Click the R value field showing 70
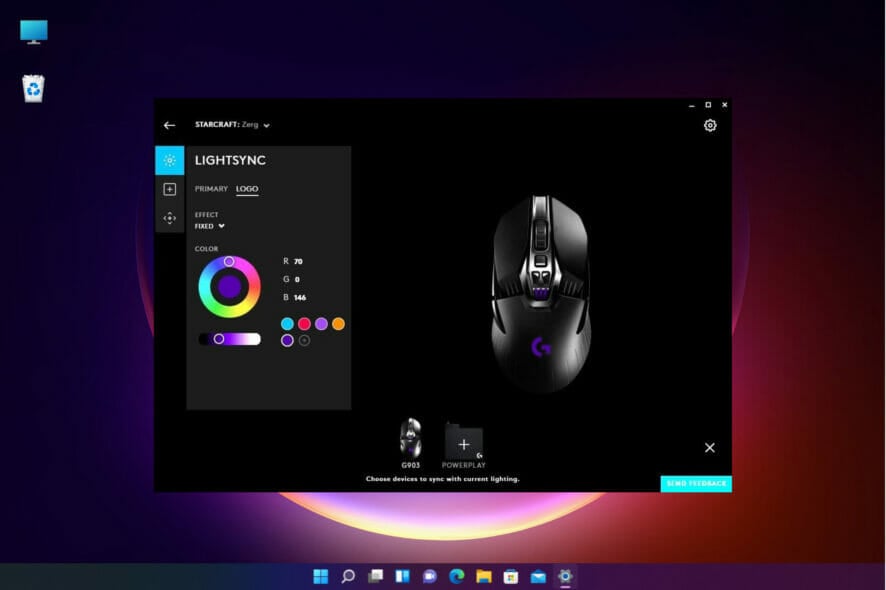 point(299,260)
